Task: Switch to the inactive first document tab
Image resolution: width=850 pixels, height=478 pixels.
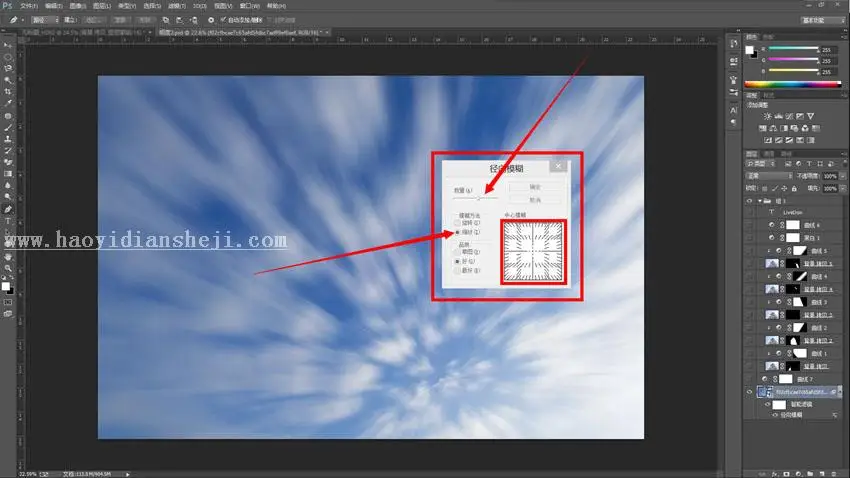Action: (x=84, y=33)
